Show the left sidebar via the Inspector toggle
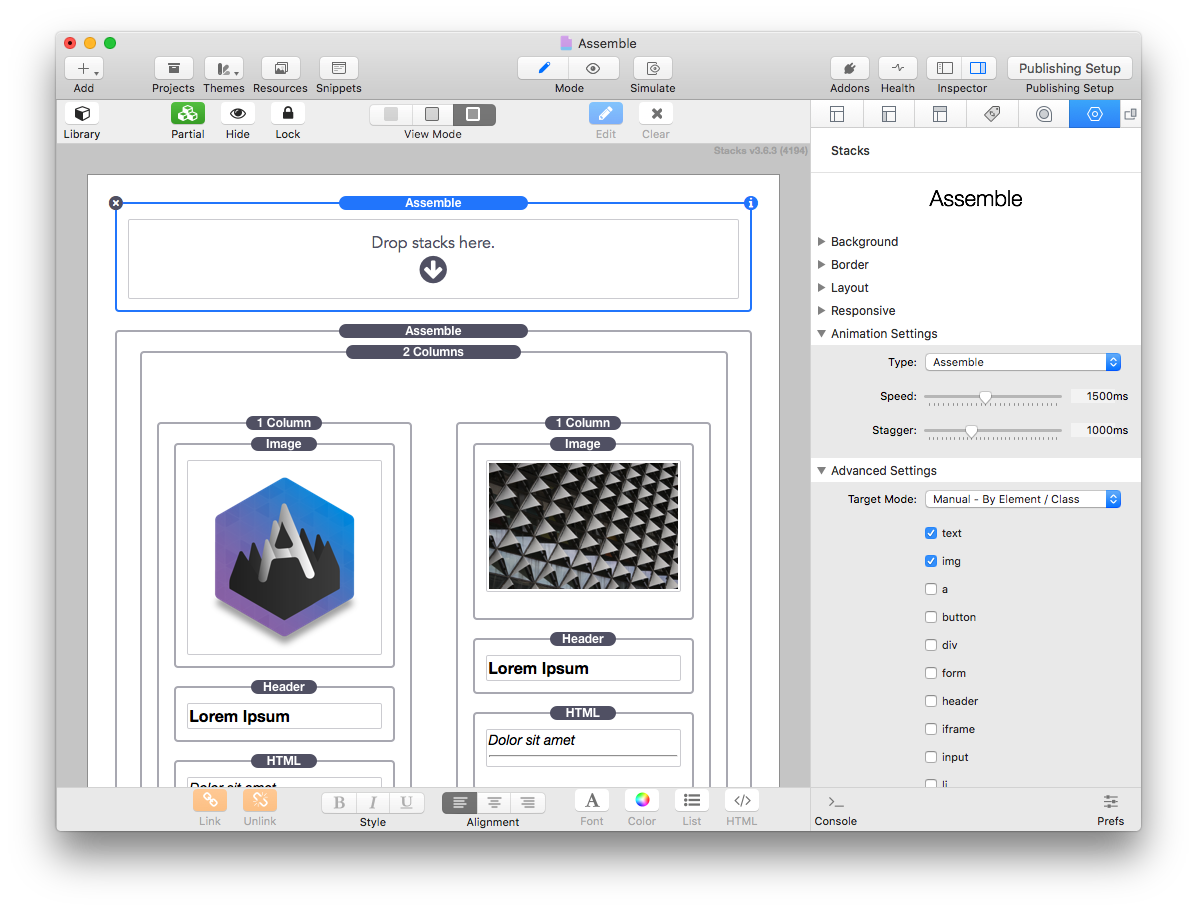 pyautogui.click(x=944, y=69)
